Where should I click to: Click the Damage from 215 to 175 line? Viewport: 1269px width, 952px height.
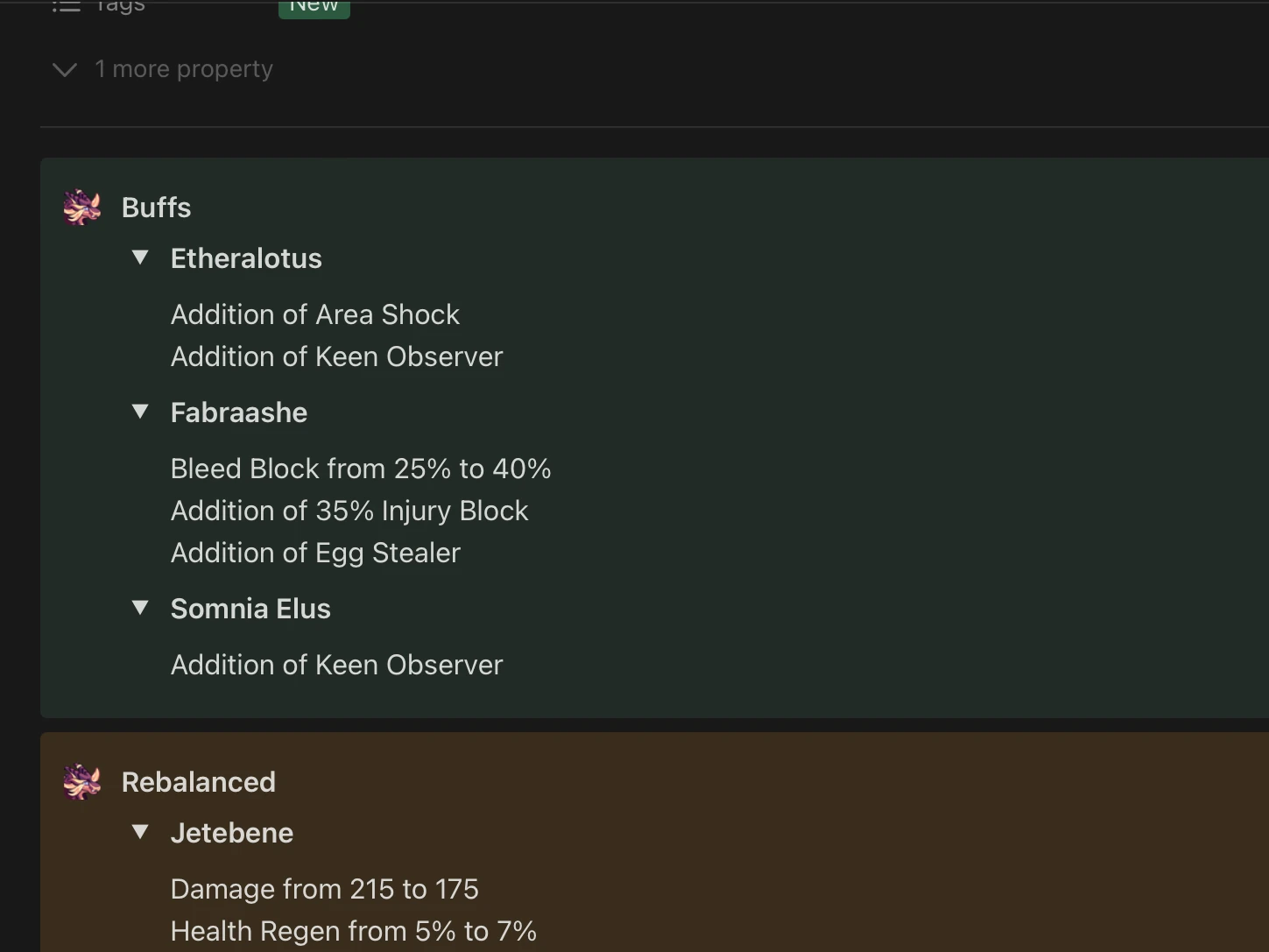click(324, 889)
